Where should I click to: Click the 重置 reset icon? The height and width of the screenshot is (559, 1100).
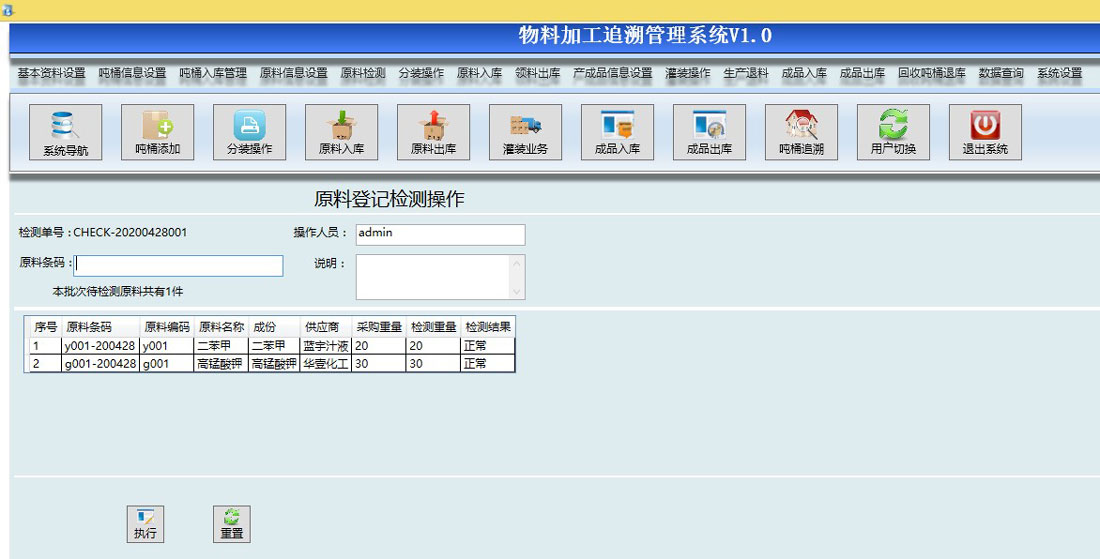click(x=232, y=524)
